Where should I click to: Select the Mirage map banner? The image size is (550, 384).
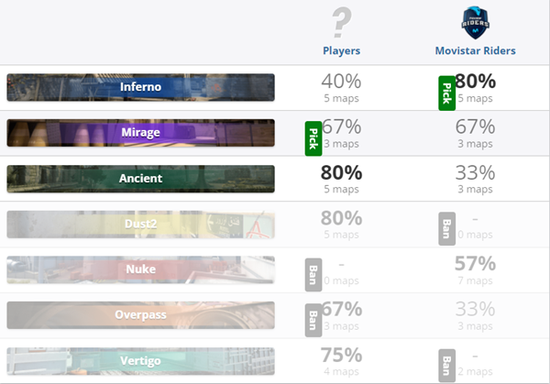tap(141, 133)
